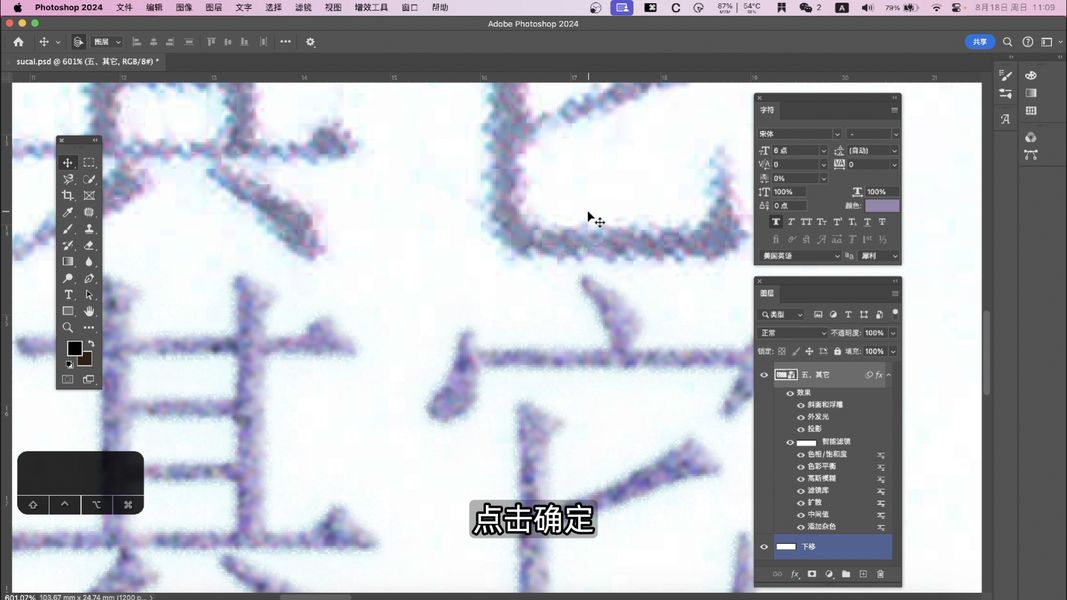Screen dimensions: 1067x600
Task: Select the Path Selection arrow tool
Action: point(89,295)
